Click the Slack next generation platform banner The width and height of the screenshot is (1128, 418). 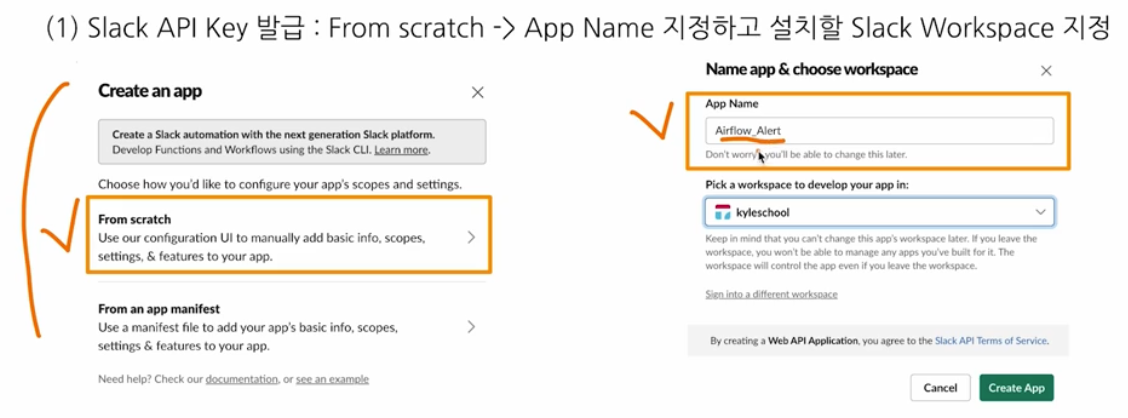pos(292,142)
